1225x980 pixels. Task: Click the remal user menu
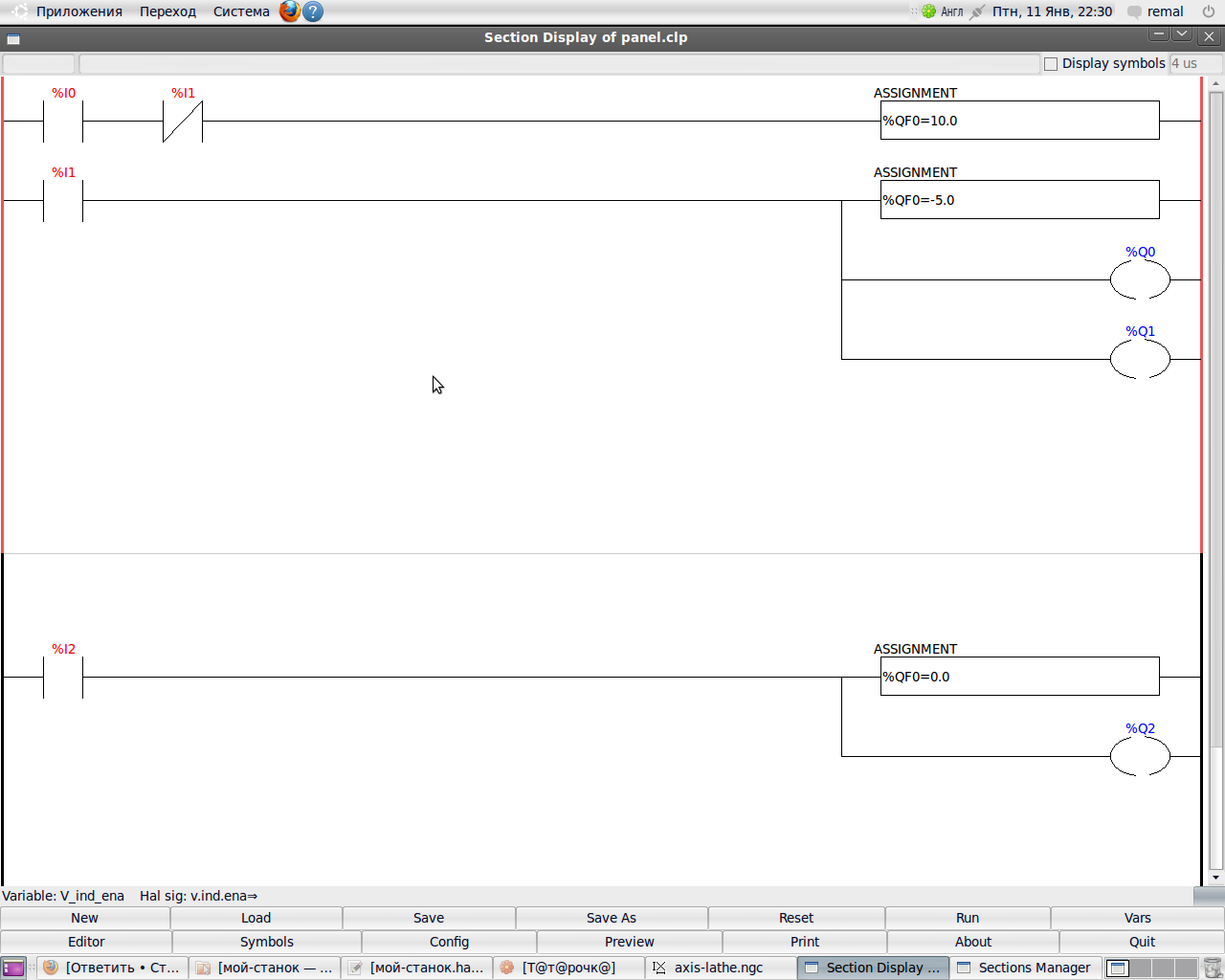[1156, 11]
